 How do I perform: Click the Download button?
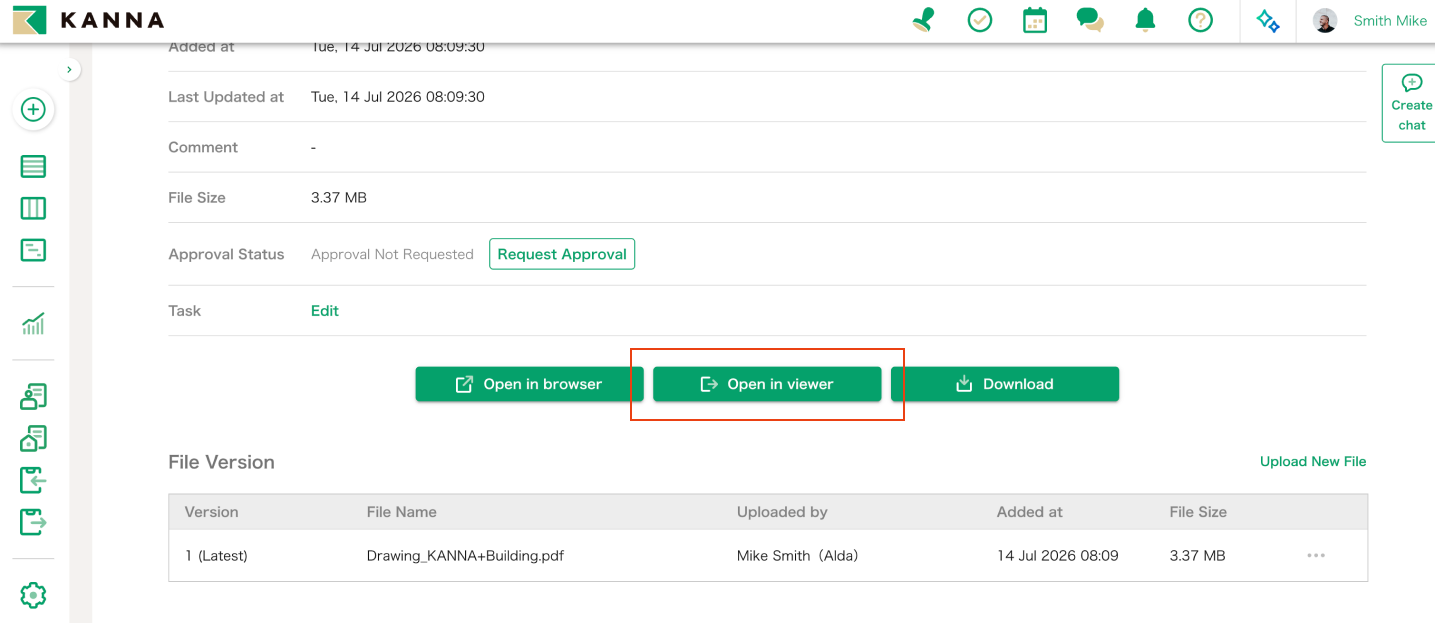(x=1005, y=384)
